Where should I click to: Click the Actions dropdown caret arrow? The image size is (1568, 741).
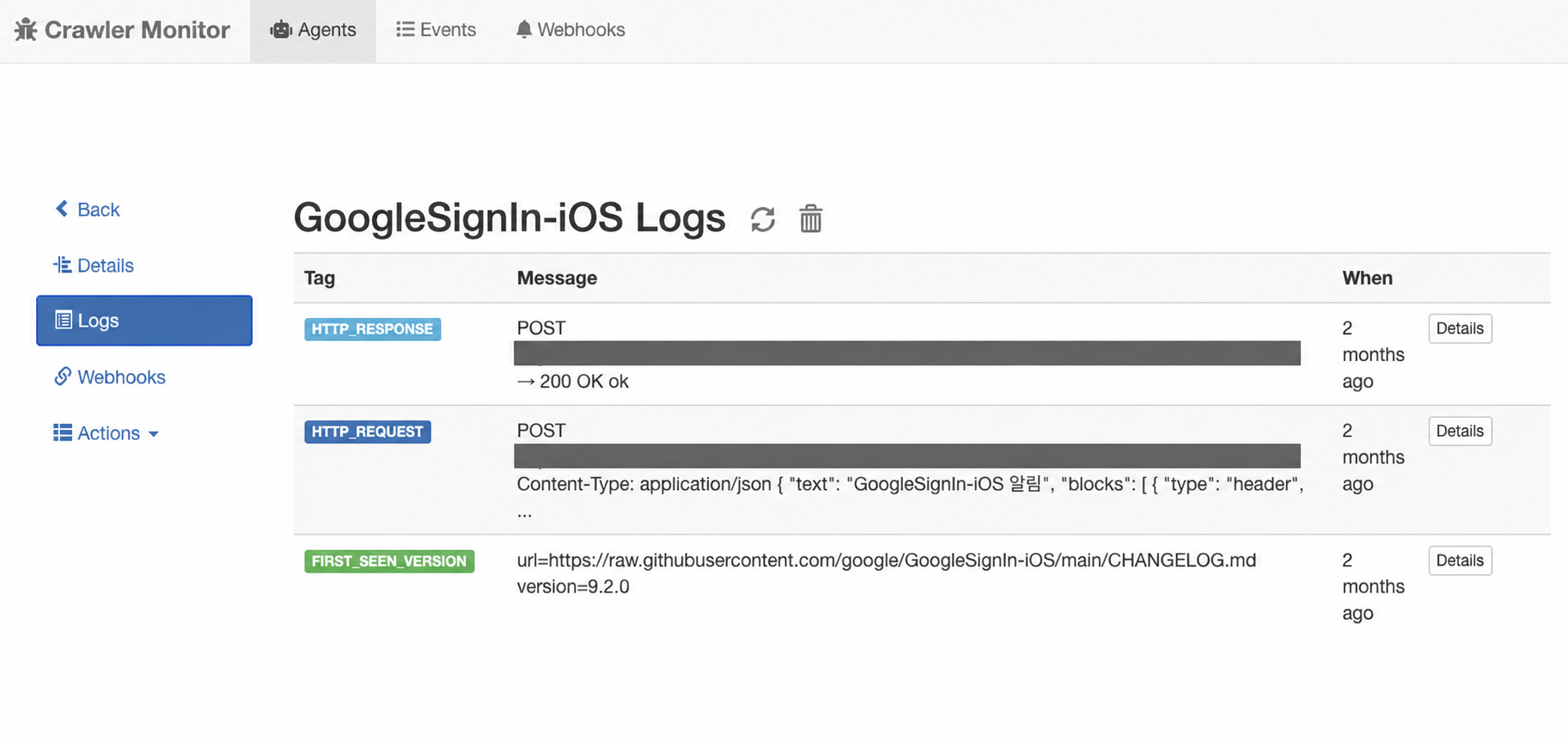pos(154,434)
